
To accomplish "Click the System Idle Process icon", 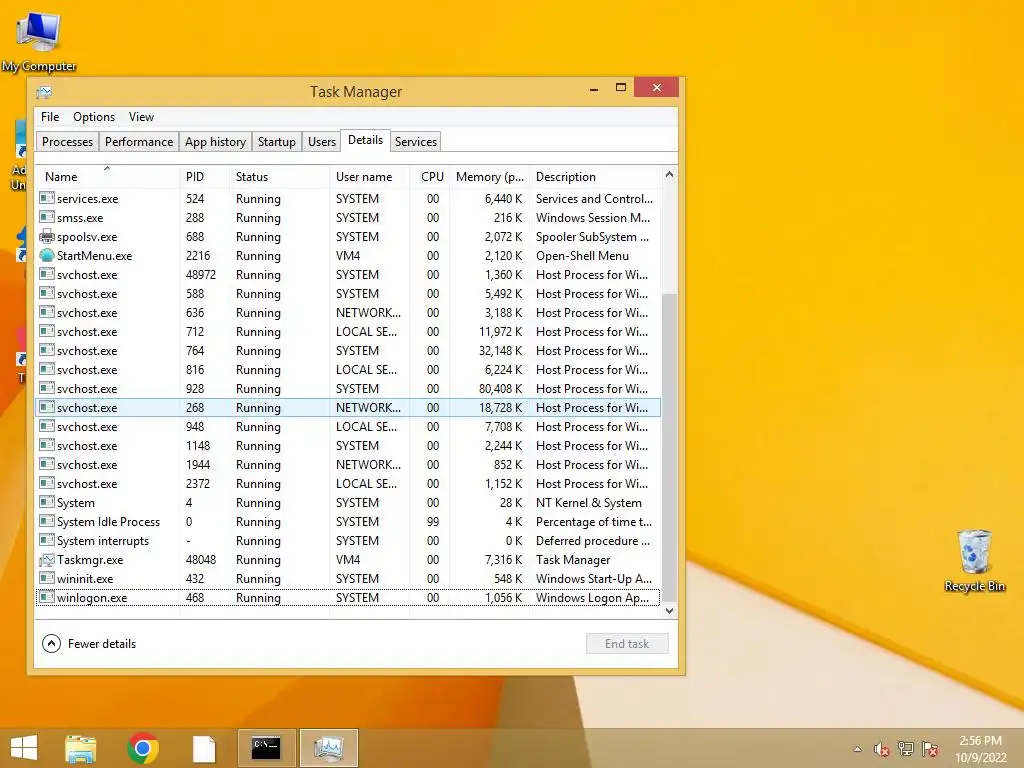I will [46, 521].
